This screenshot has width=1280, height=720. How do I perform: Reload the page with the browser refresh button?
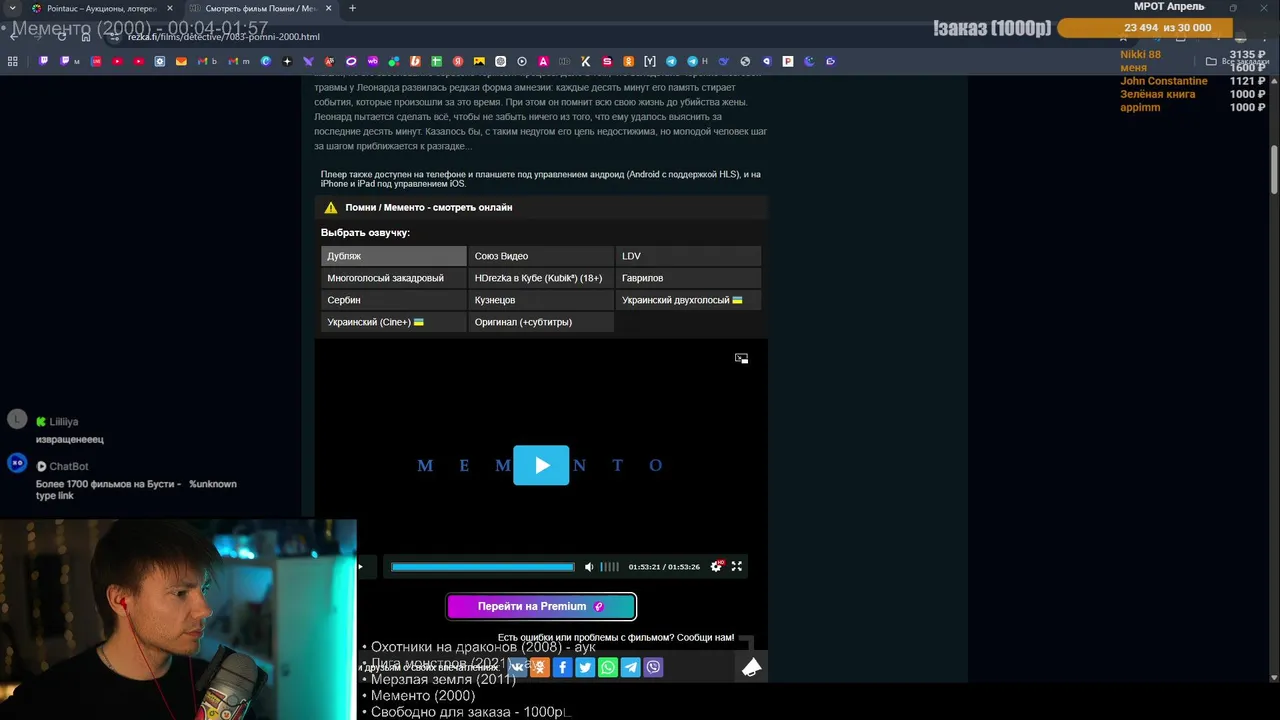pyautogui.click(x=62, y=37)
